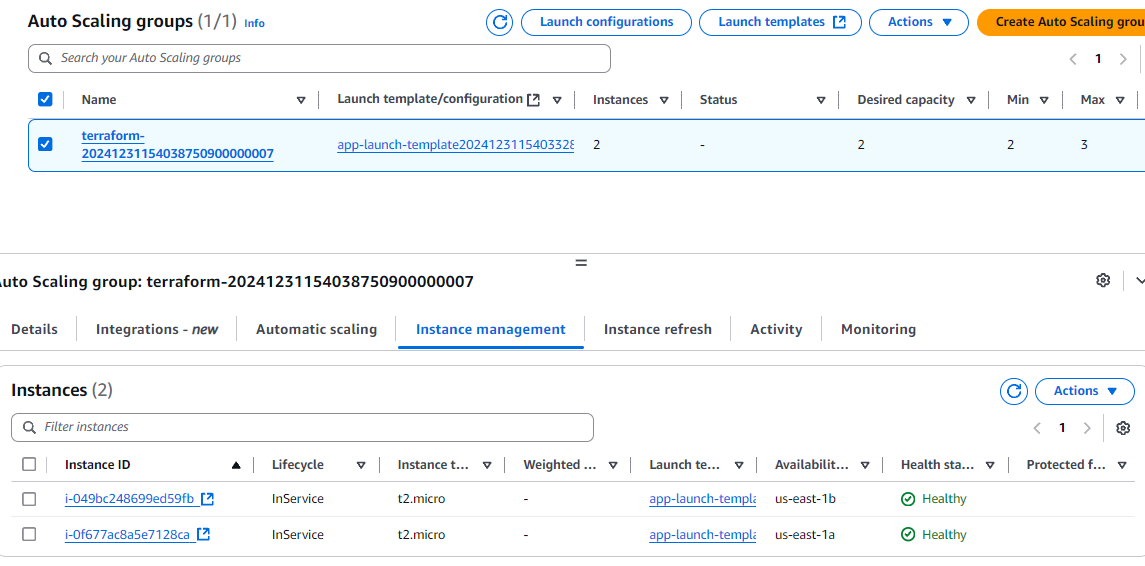Select checkbox for instance i-049bc248699ed59fb

point(29,499)
